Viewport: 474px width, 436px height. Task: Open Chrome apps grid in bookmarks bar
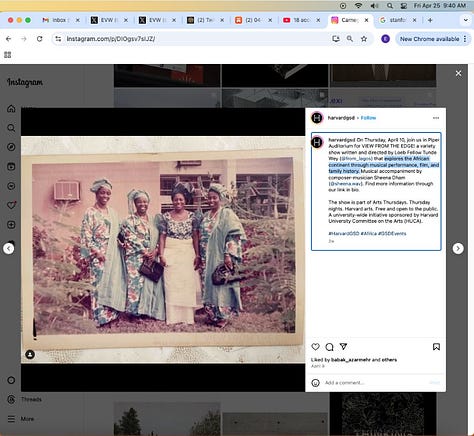(x=8, y=55)
